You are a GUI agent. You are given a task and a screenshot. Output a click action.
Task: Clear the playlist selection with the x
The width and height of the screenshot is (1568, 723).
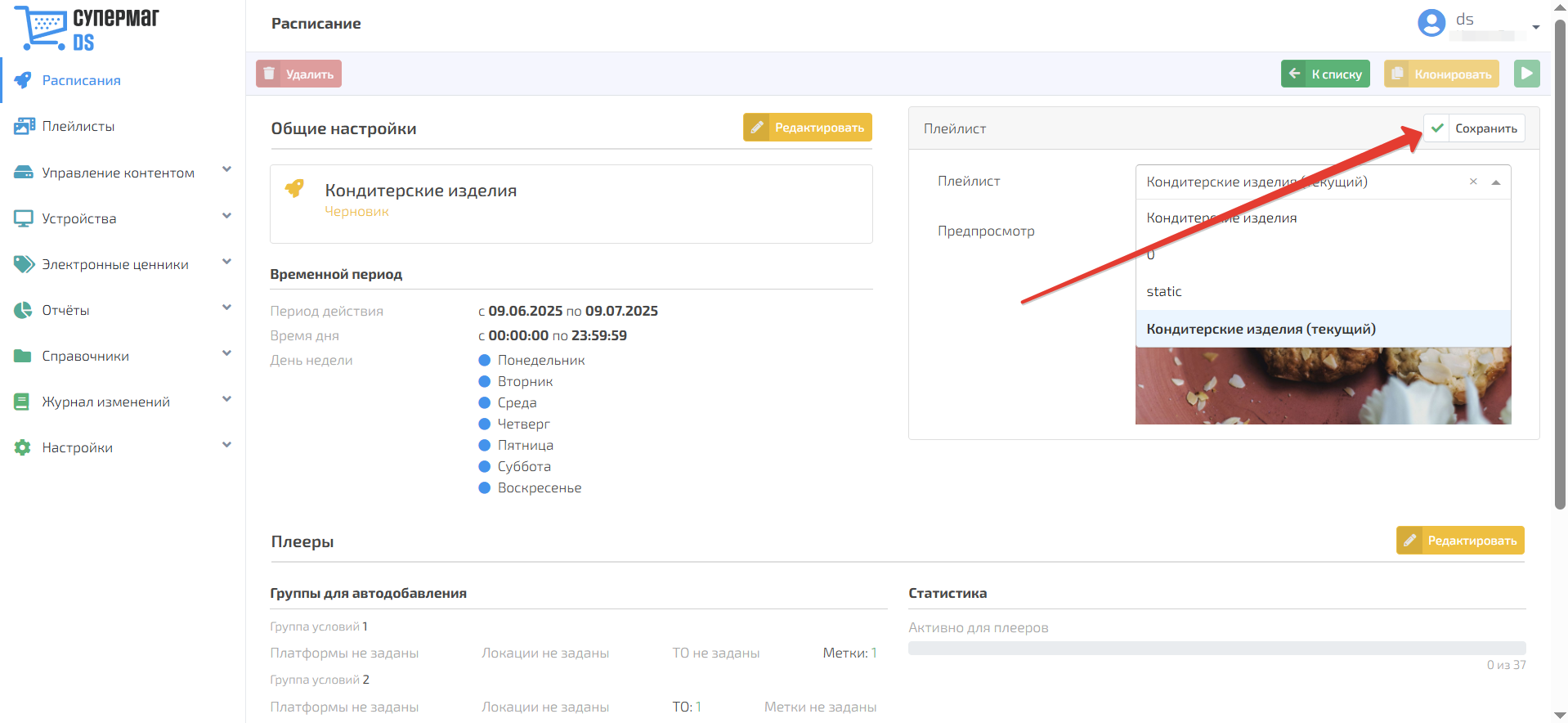click(1473, 182)
